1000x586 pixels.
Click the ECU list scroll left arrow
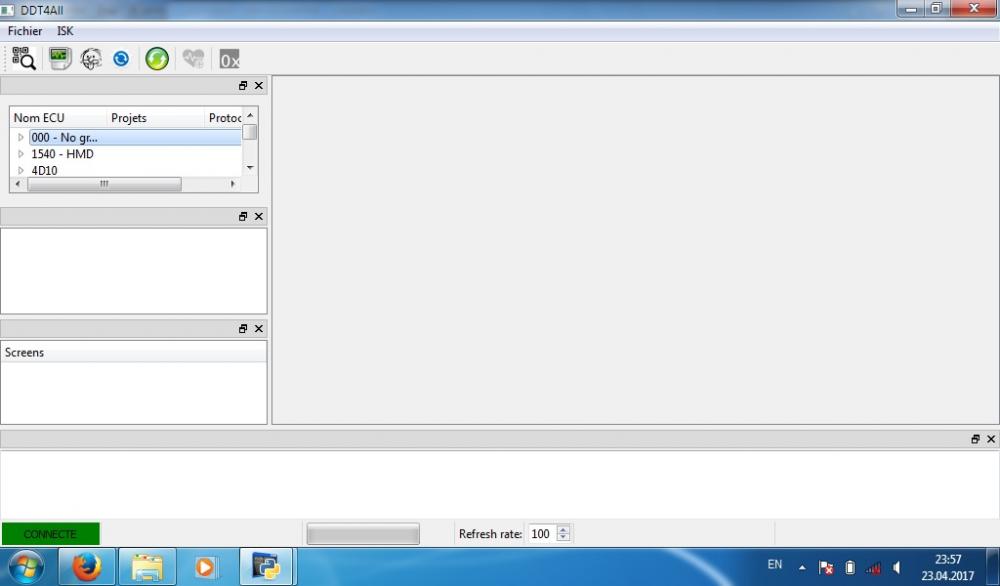click(x=17, y=184)
